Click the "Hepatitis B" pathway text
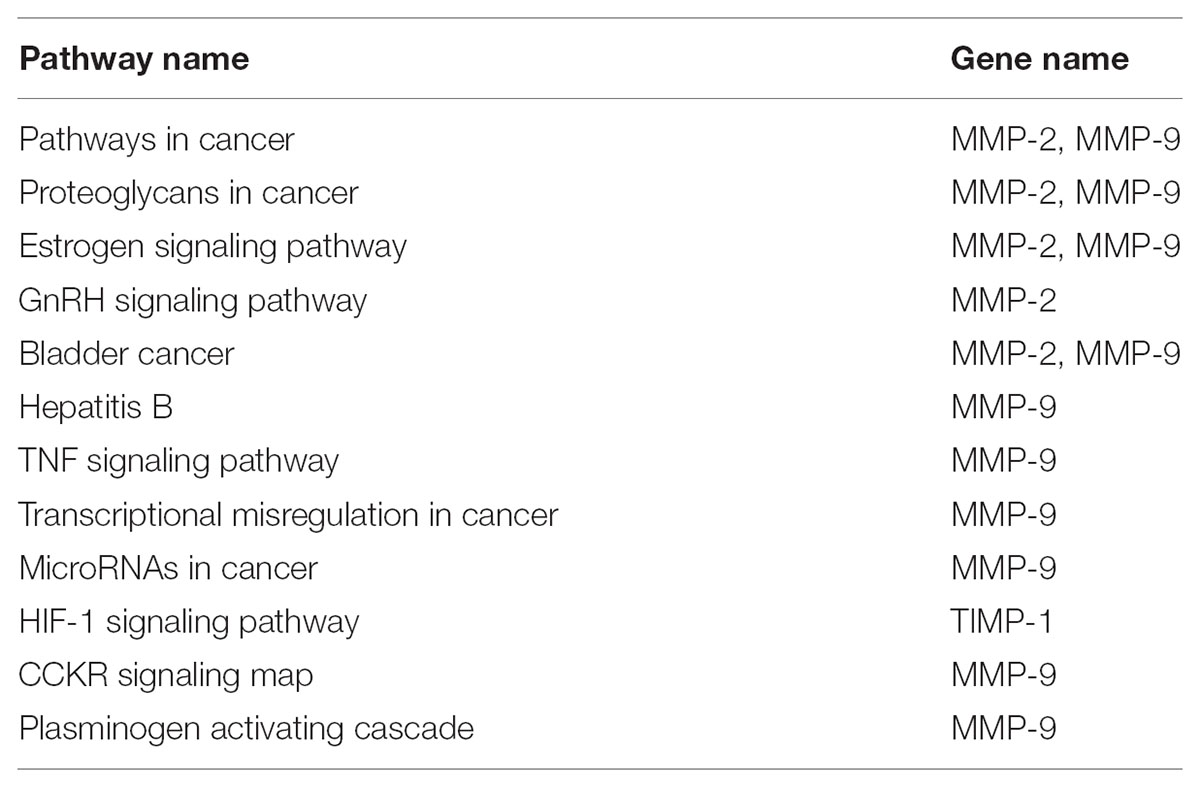The height and width of the screenshot is (787, 1200). pyautogui.click(x=96, y=407)
